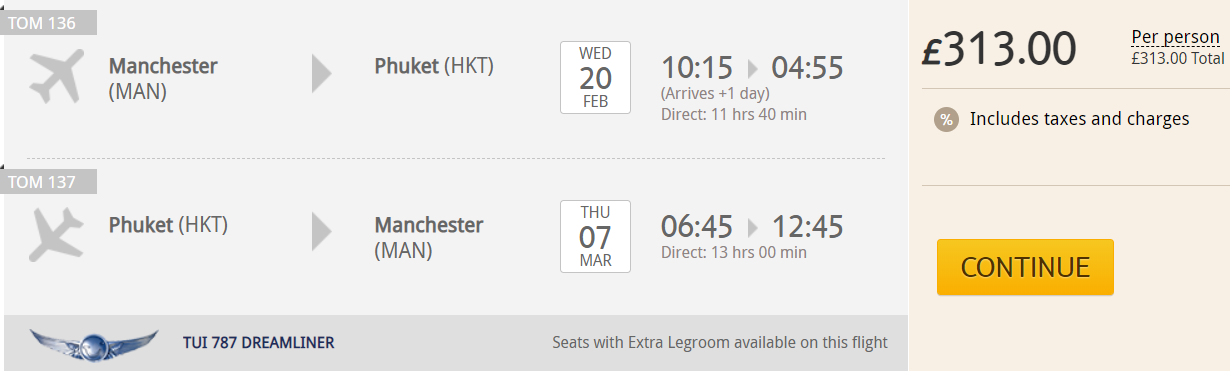Click the TUI Dreamliner wings logo
Screen dimensions: 1230x373
tap(94, 344)
